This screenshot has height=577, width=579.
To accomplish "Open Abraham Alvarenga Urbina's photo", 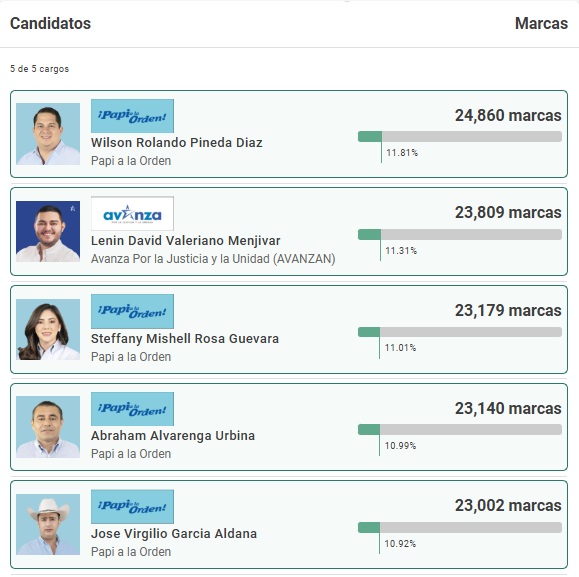I will coord(48,427).
